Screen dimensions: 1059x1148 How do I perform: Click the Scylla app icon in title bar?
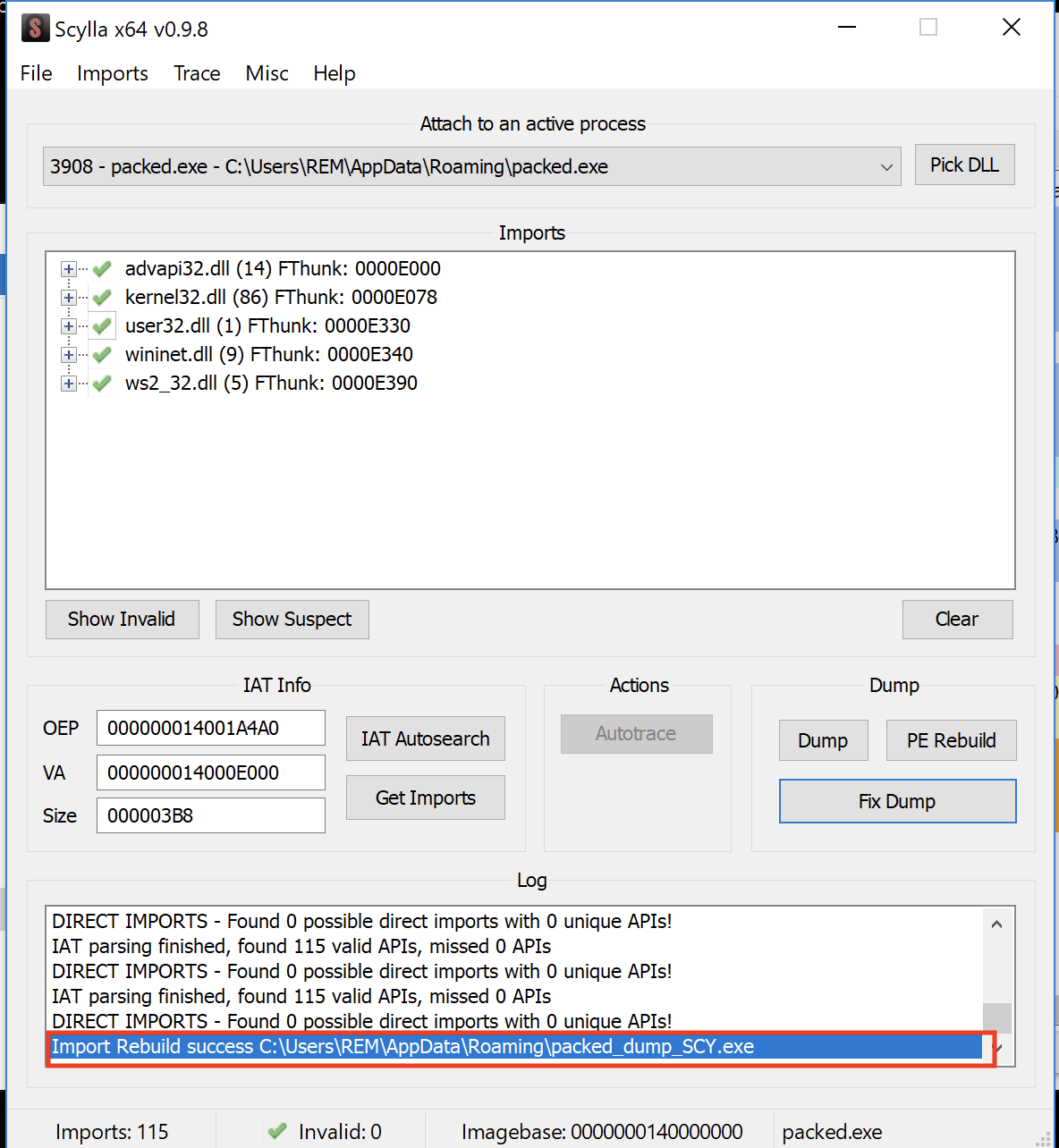click(x=35, y=28)
